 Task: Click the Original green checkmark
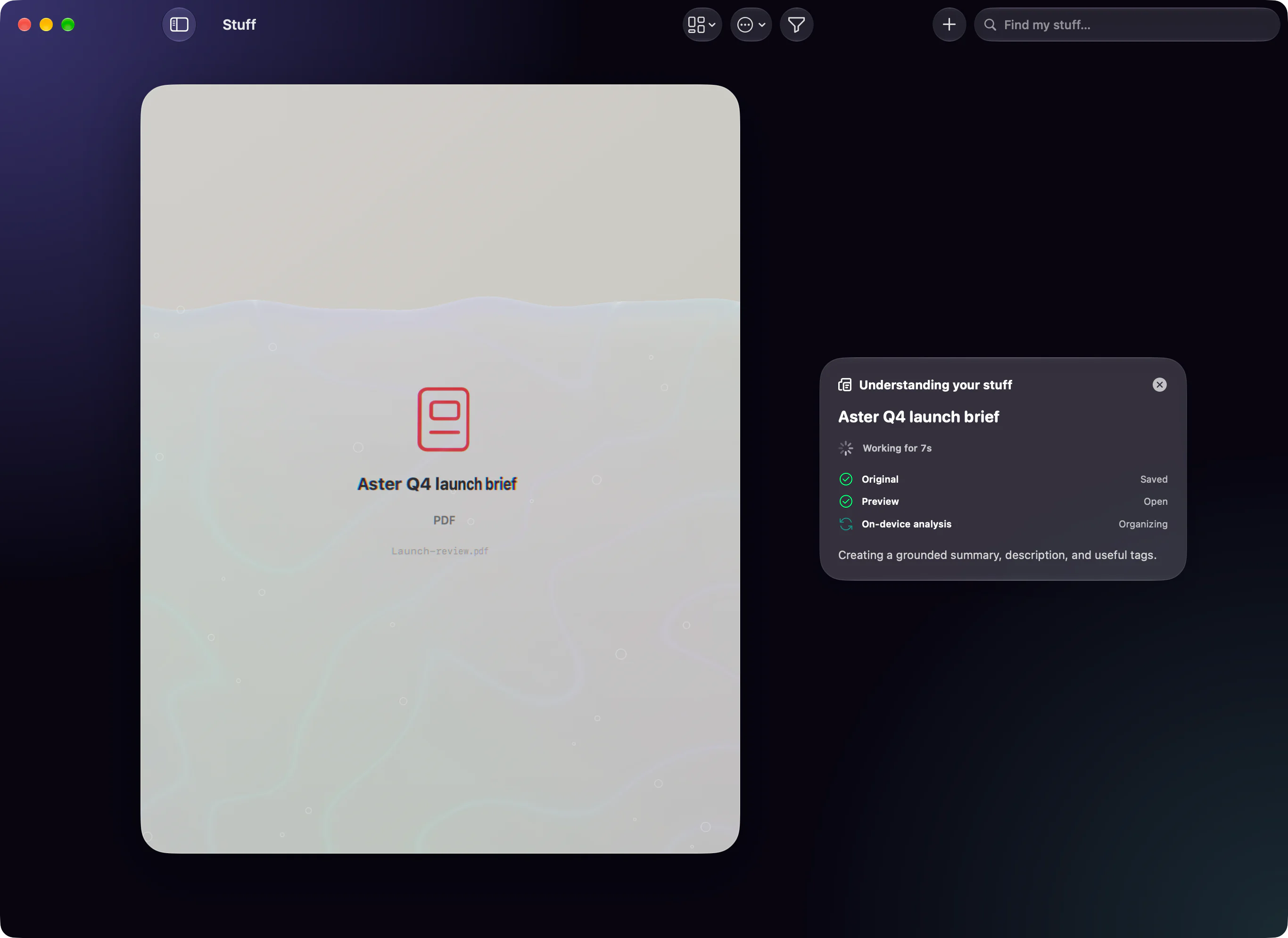point(846,478)
